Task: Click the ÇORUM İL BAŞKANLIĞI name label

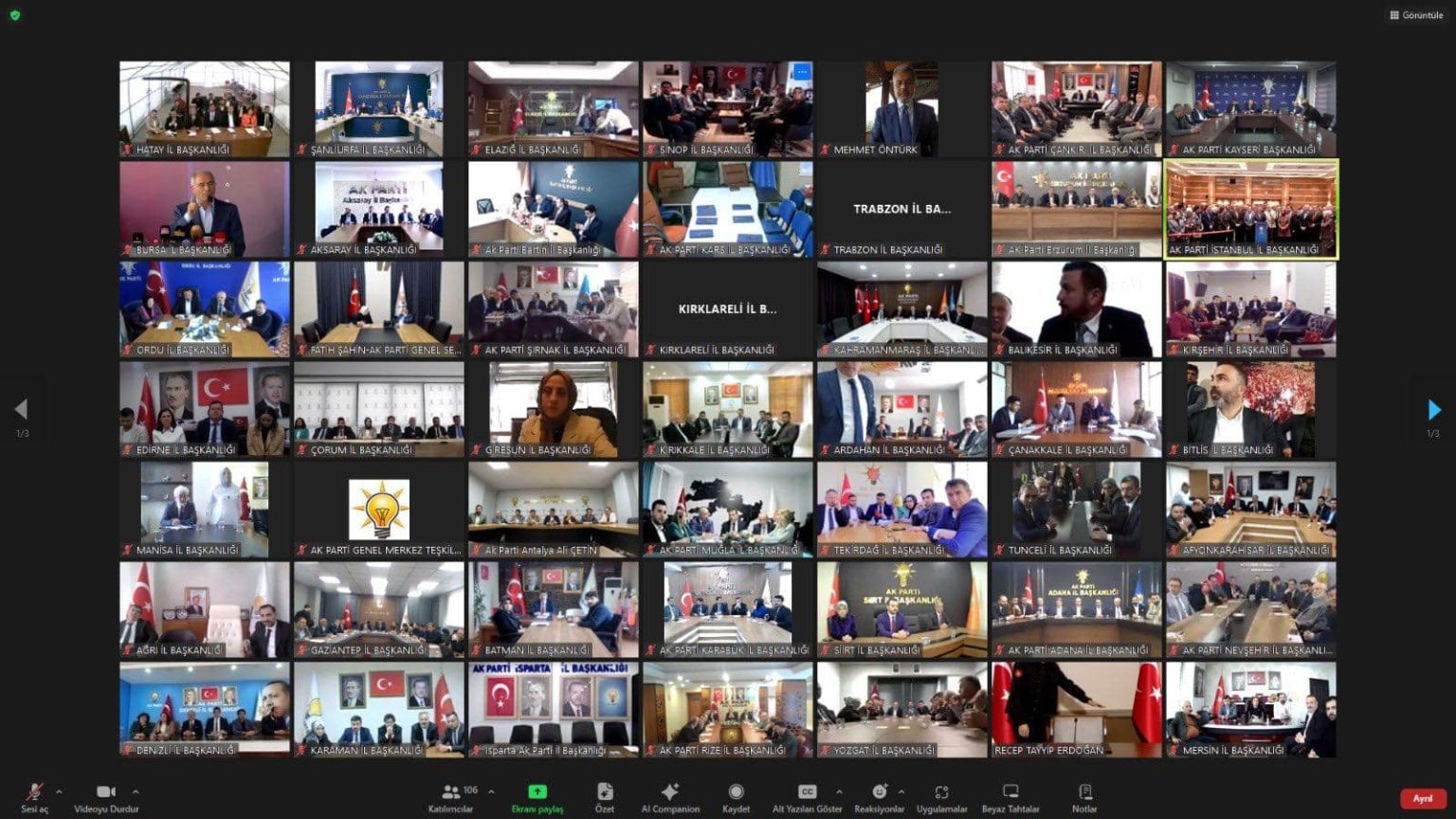Action: coord(361,450)
